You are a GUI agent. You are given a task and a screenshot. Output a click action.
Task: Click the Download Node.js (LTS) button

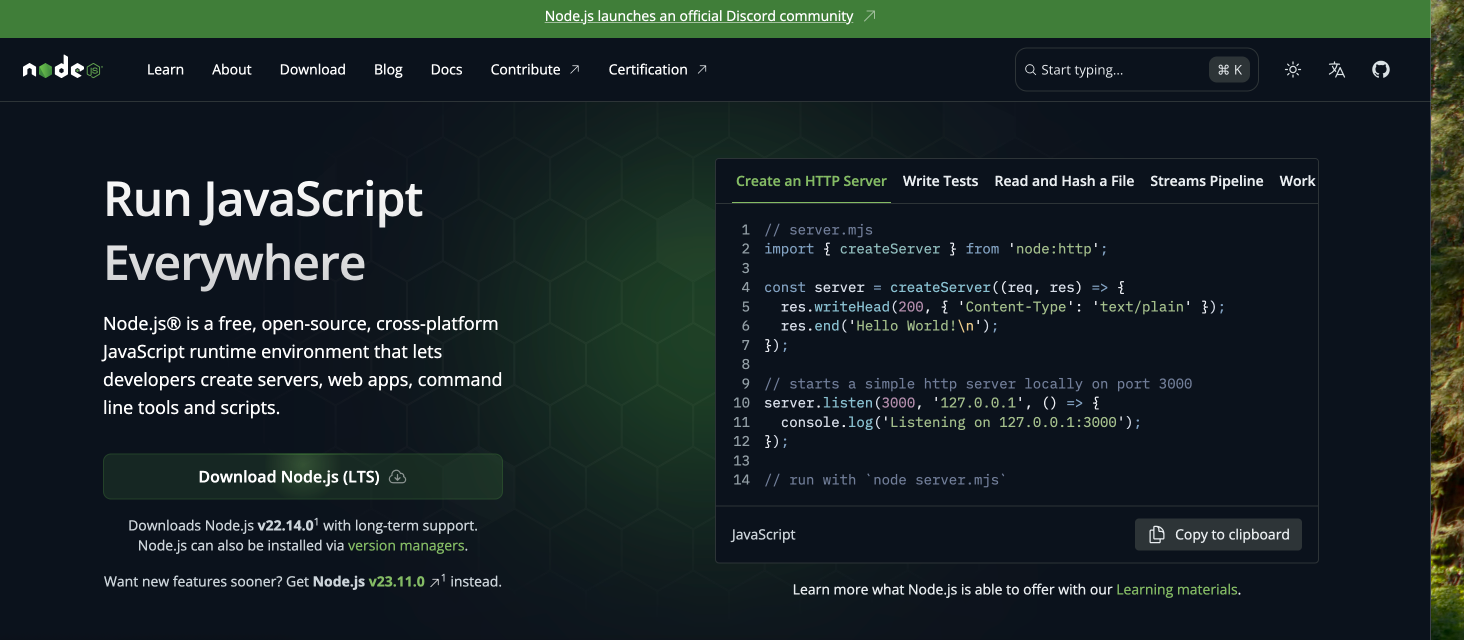coord(303,477)
